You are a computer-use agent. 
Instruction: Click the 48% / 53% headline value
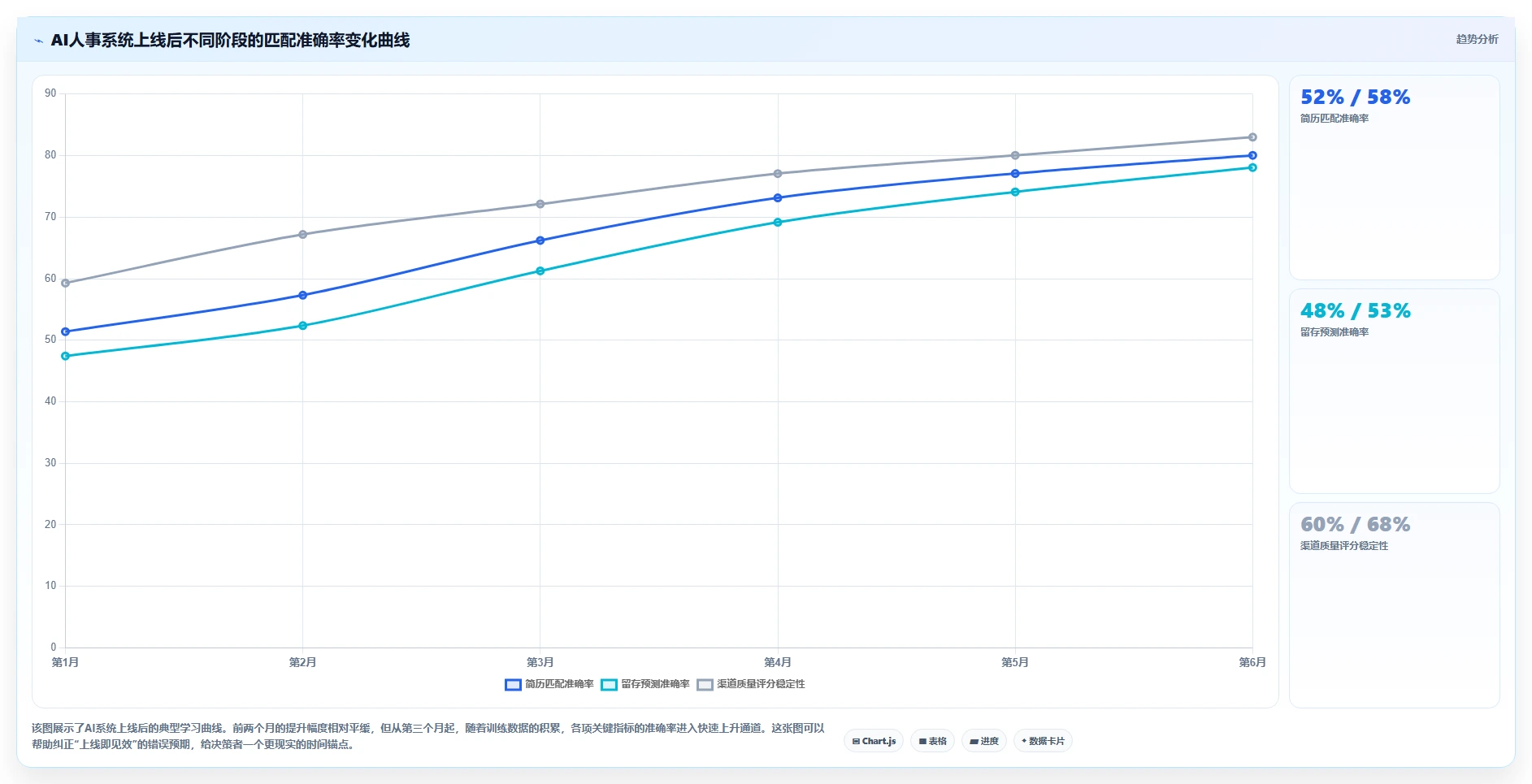pyautogui.click(x=1355, y=311)
